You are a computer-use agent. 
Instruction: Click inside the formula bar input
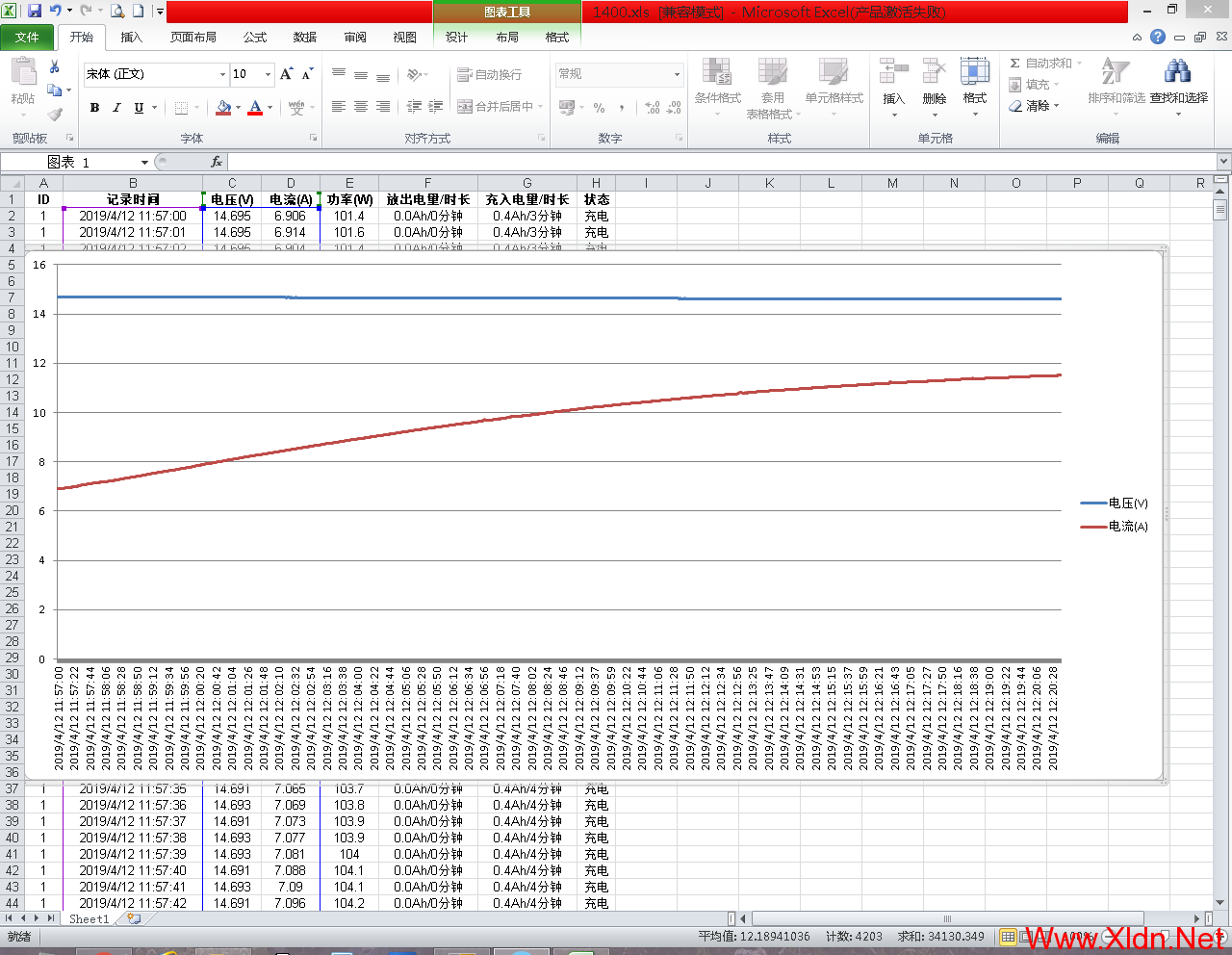click(x=722, y=162)
